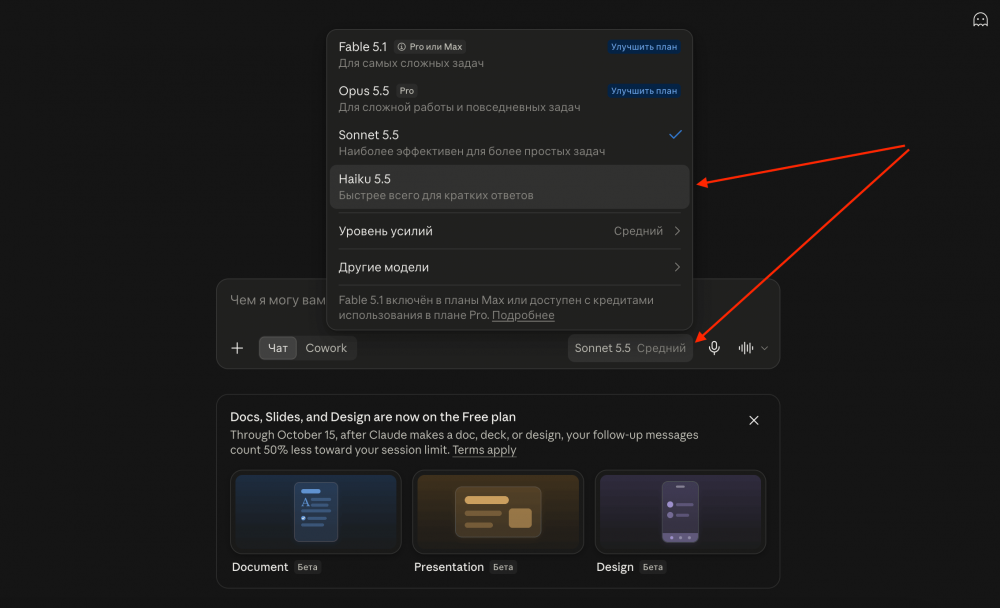Switch to Чат mode
Screen dimensions: 1000x608
point(277,348)
